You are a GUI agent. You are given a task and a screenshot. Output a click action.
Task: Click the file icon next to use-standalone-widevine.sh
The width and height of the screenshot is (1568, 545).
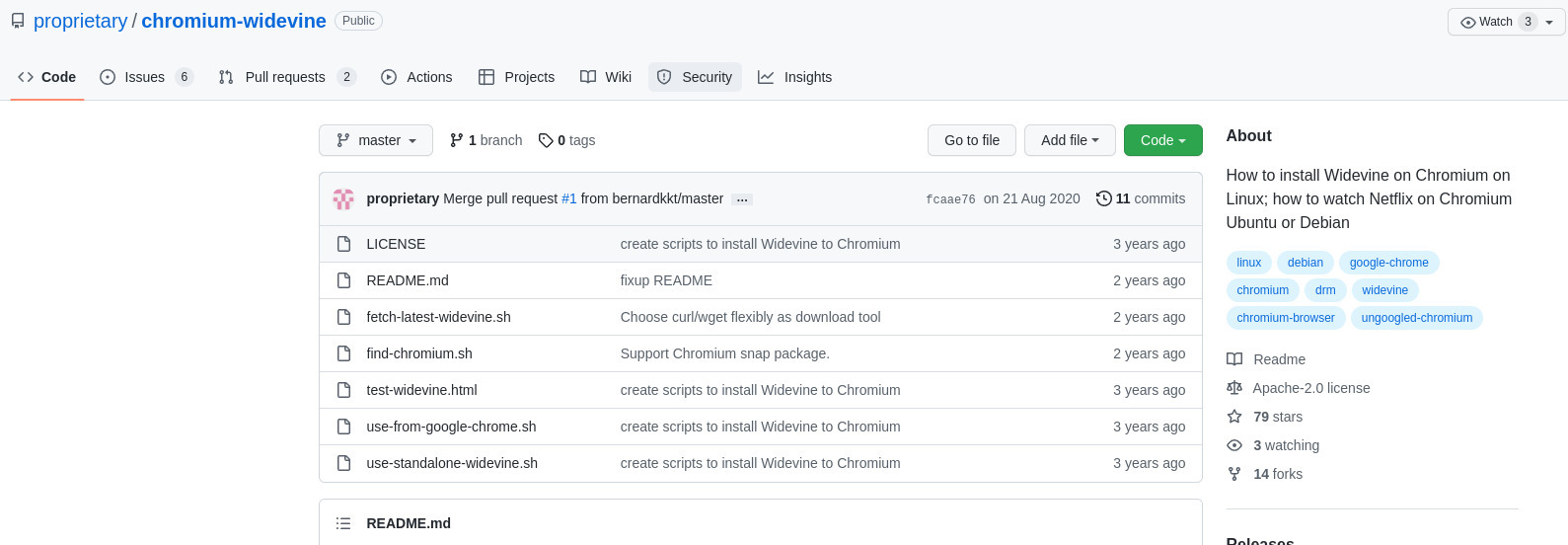343,463
